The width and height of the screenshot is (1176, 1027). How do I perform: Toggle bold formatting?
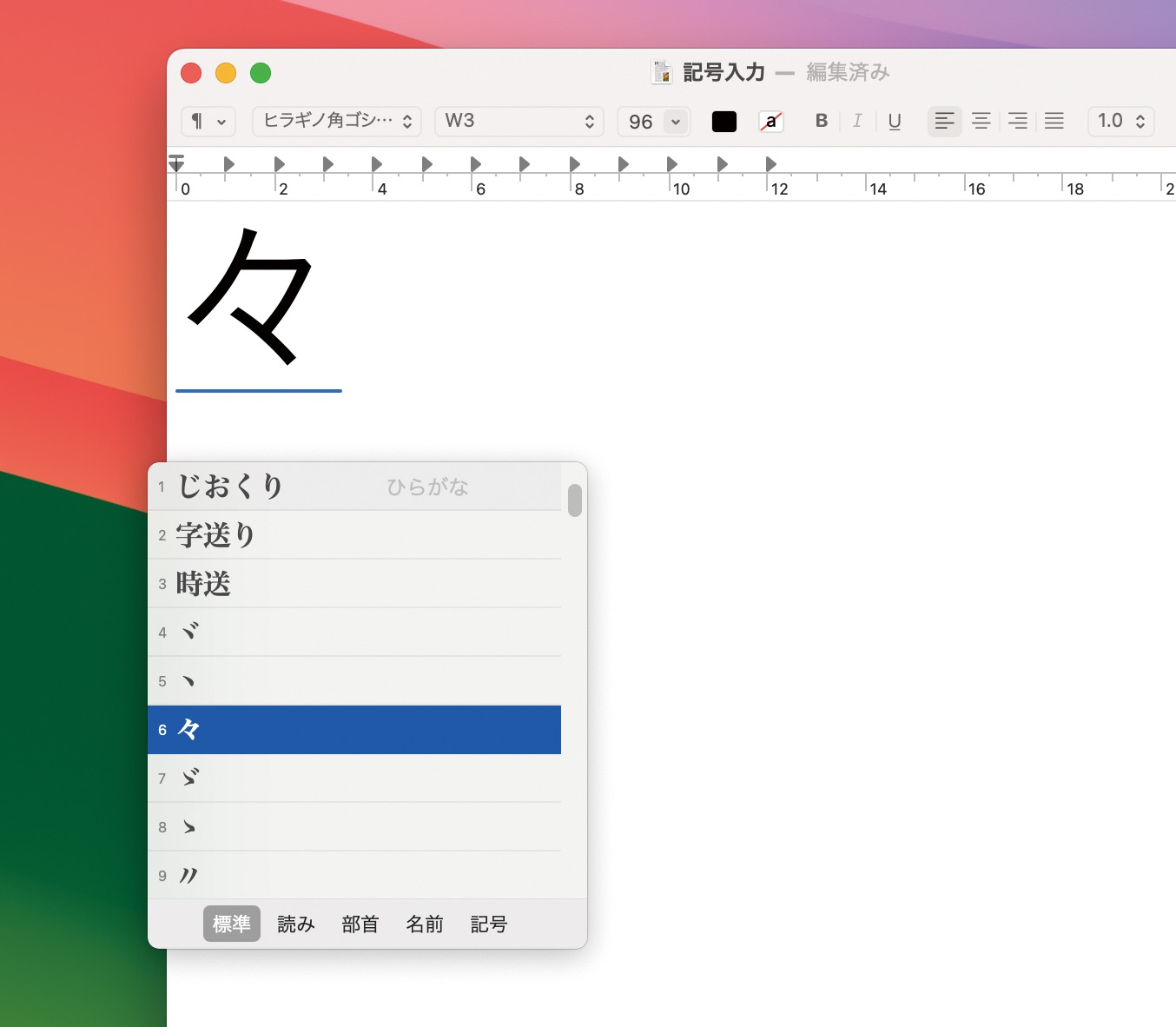click(822, 121)
